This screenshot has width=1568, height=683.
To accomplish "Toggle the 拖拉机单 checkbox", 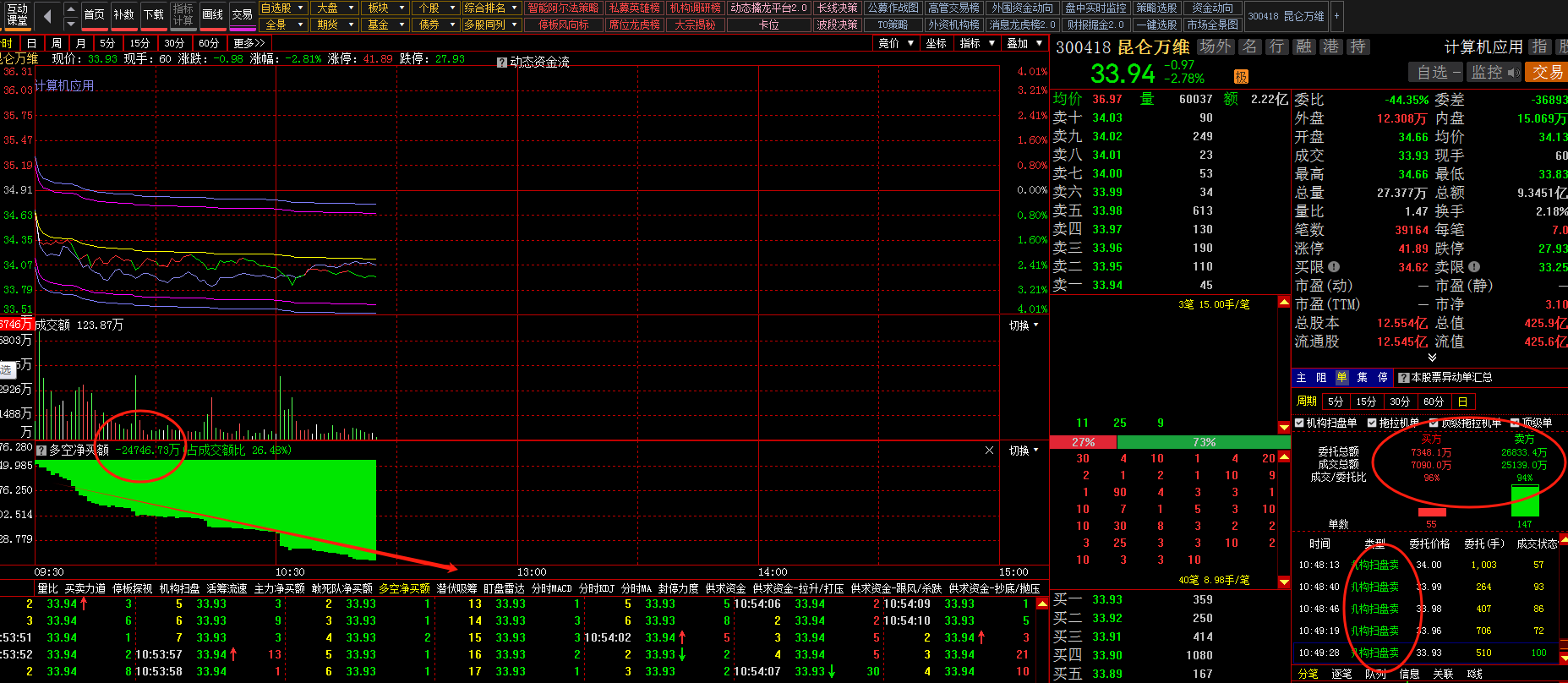I will [1372, 423].
